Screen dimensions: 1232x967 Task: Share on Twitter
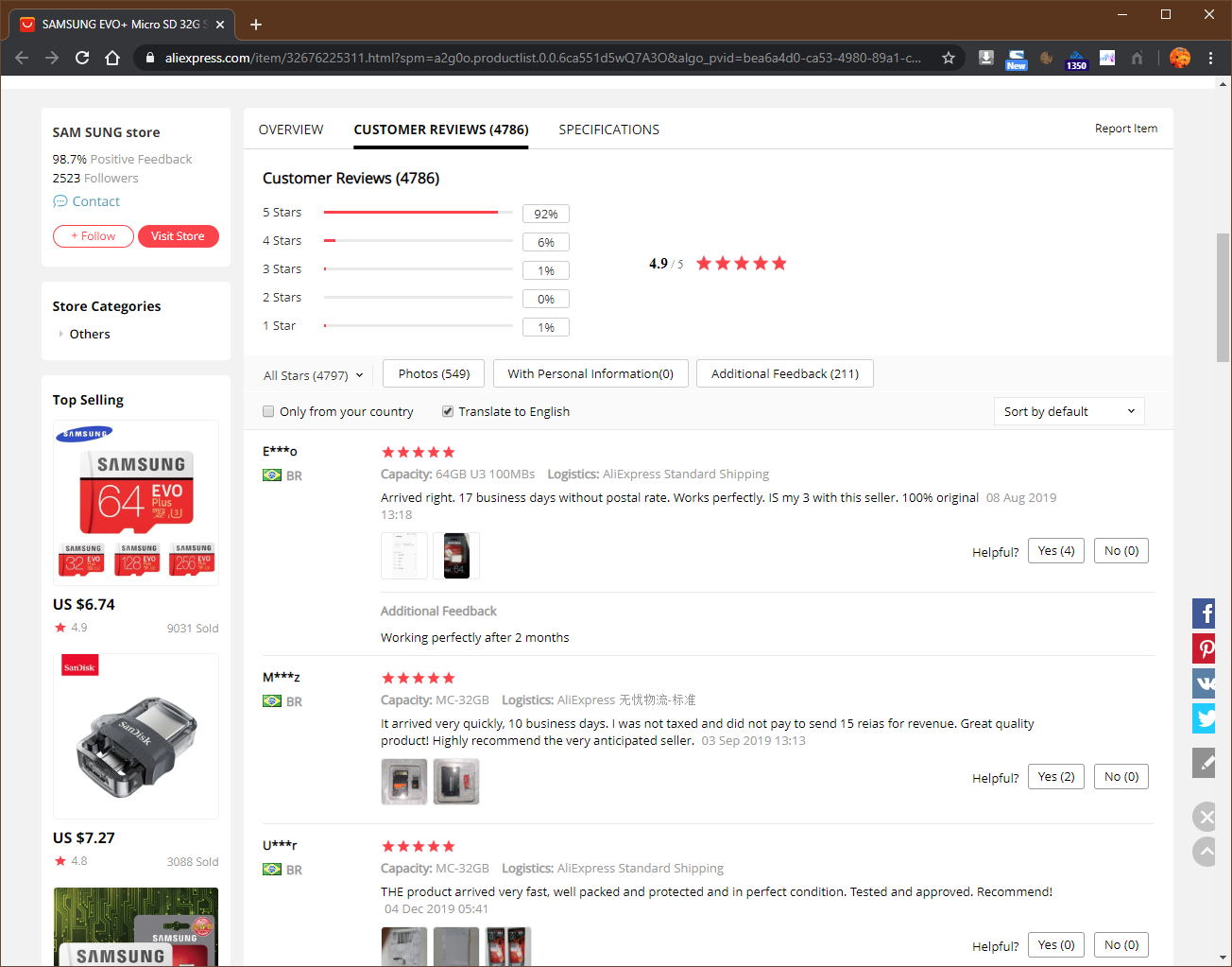(x=1204, y=718)
